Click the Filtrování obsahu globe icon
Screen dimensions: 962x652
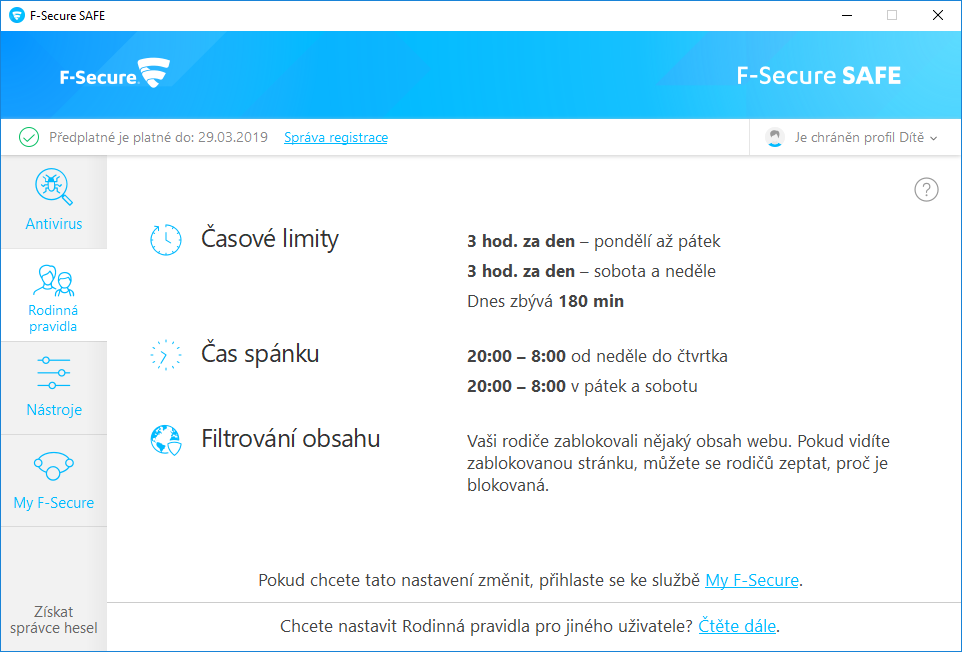pos(166,440)
